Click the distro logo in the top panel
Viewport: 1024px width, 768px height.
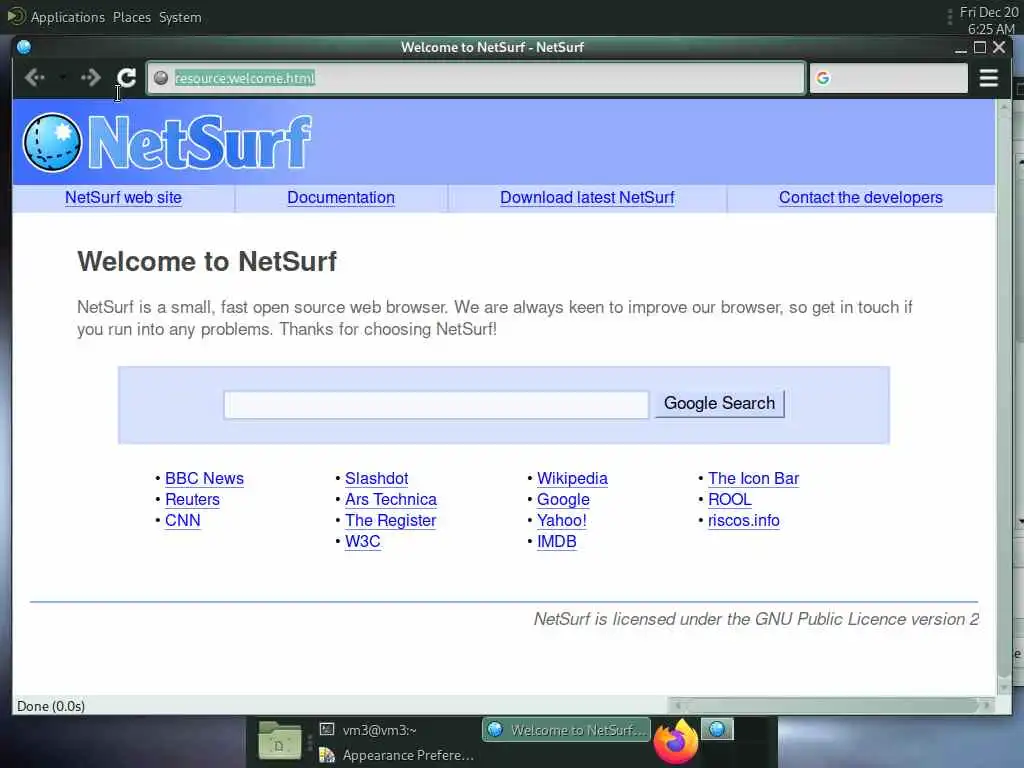16,16
